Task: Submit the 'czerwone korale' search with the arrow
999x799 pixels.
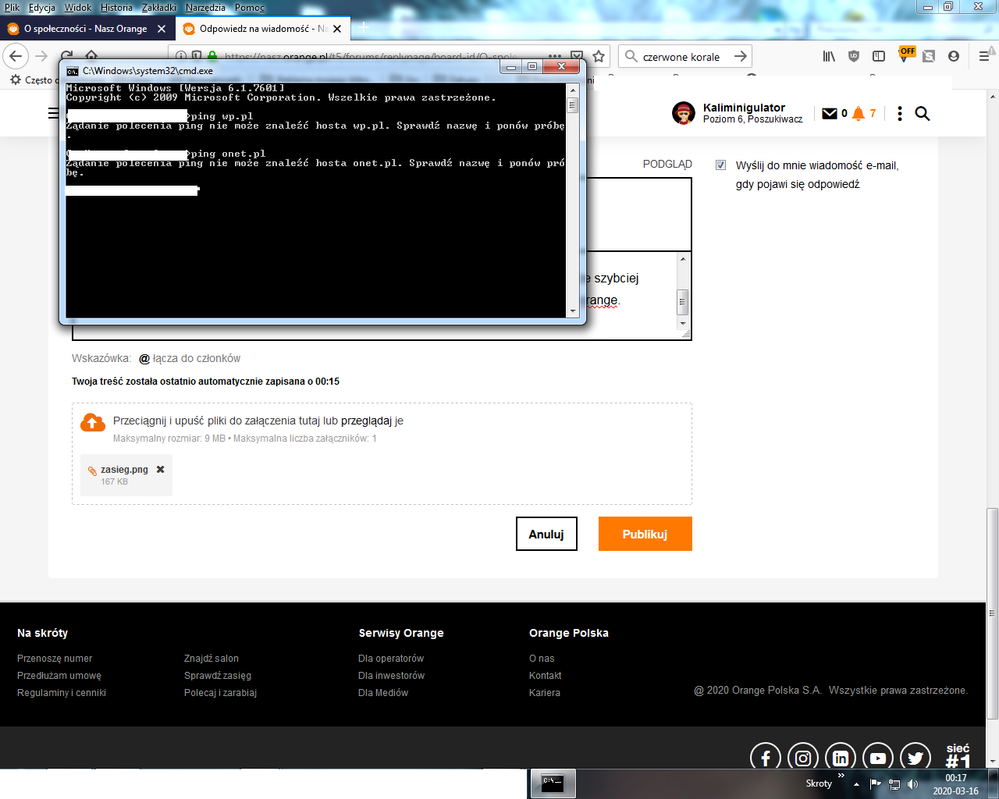Action: click(740, 56)
